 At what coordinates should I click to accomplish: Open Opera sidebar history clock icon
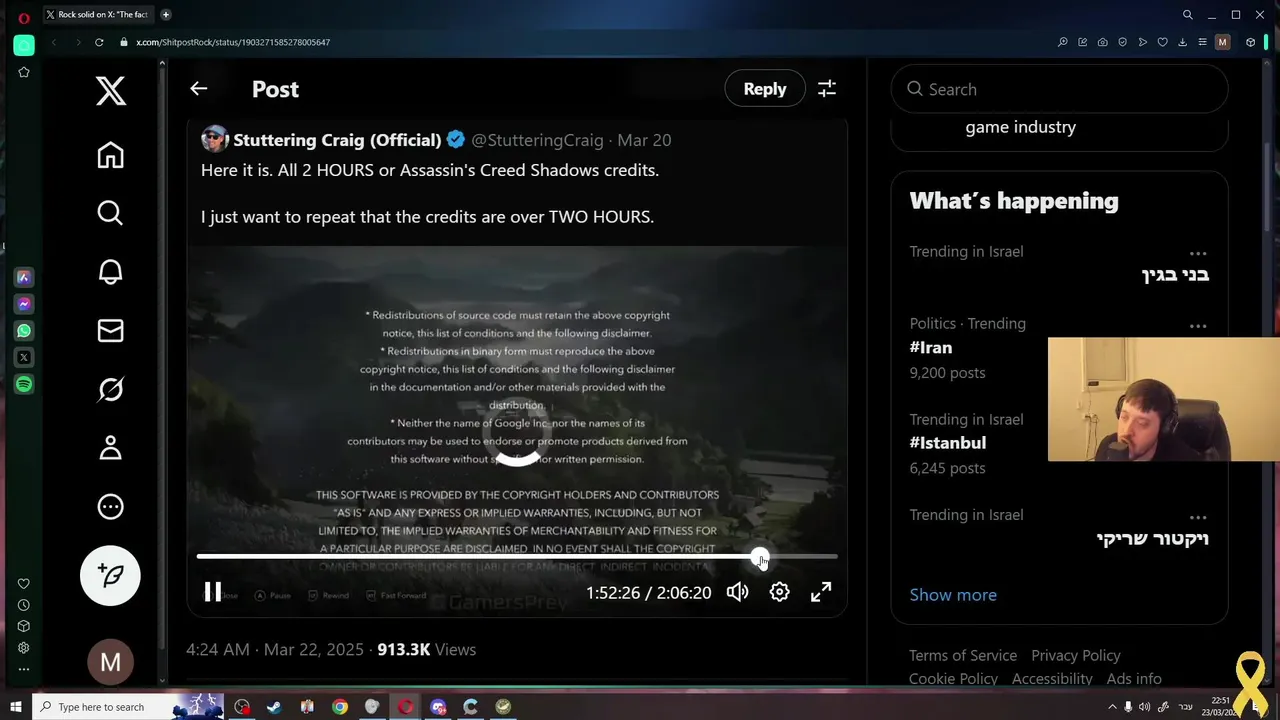24,605
